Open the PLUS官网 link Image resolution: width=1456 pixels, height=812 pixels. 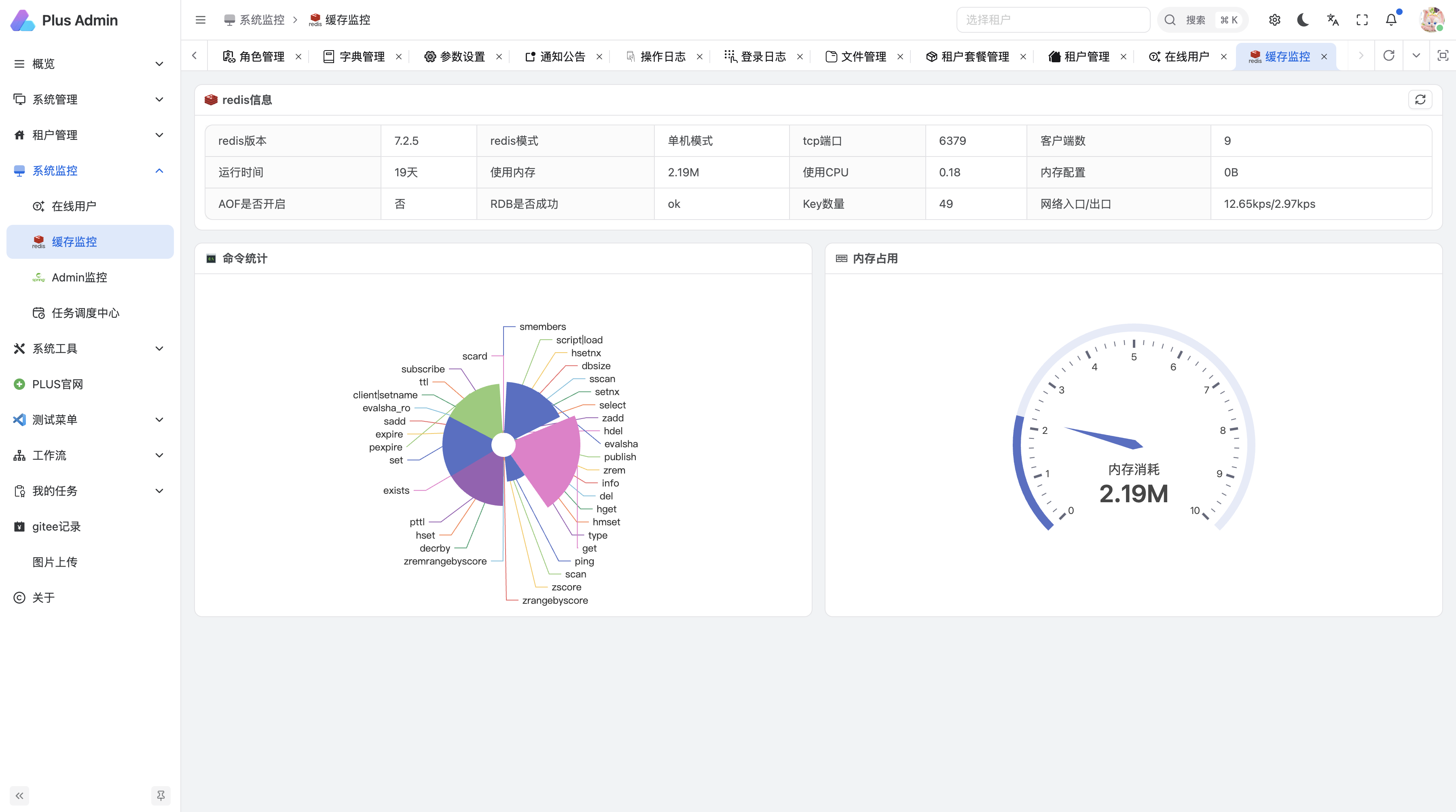click(58, 384)
